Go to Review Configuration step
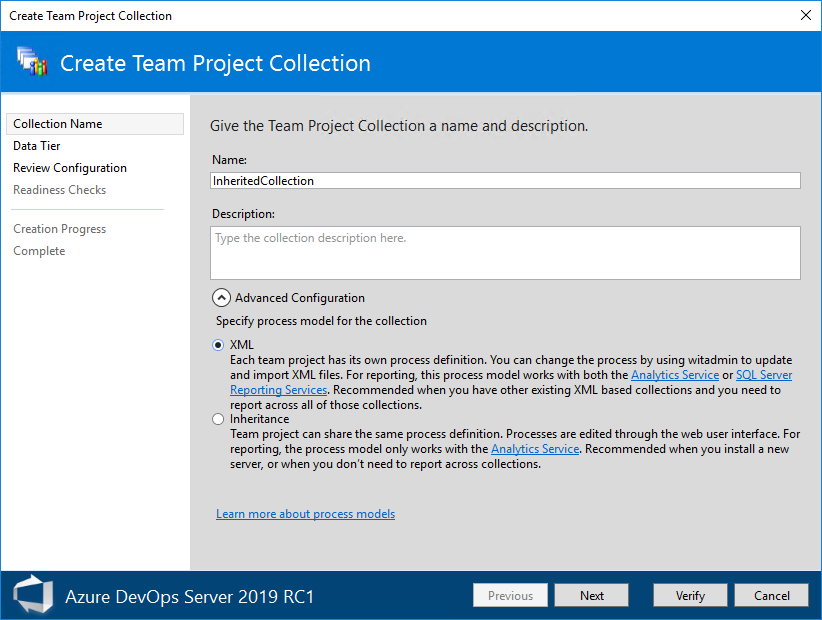This screenshot has height=620, width=822. (70, 168)
